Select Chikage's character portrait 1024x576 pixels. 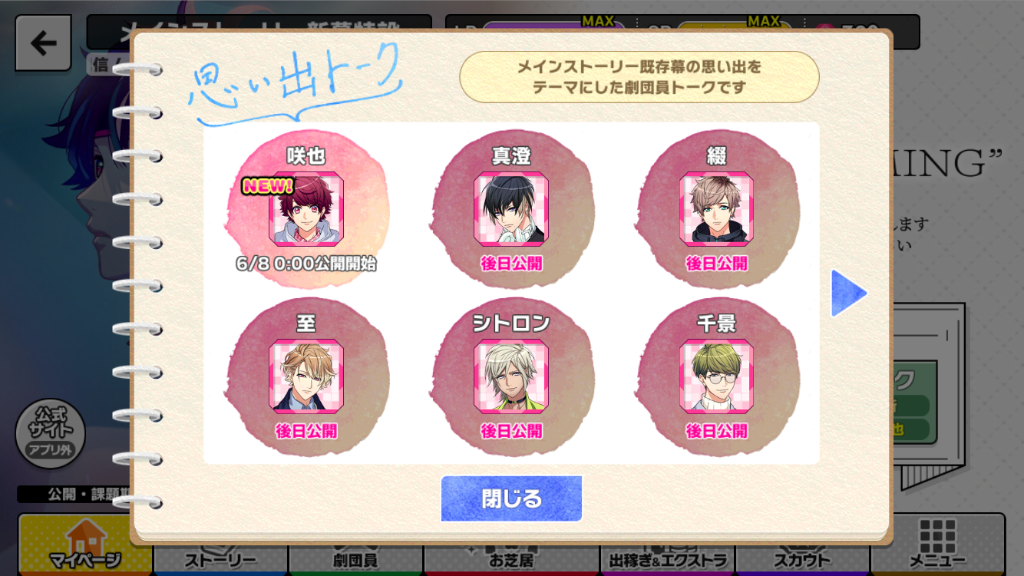716,376
